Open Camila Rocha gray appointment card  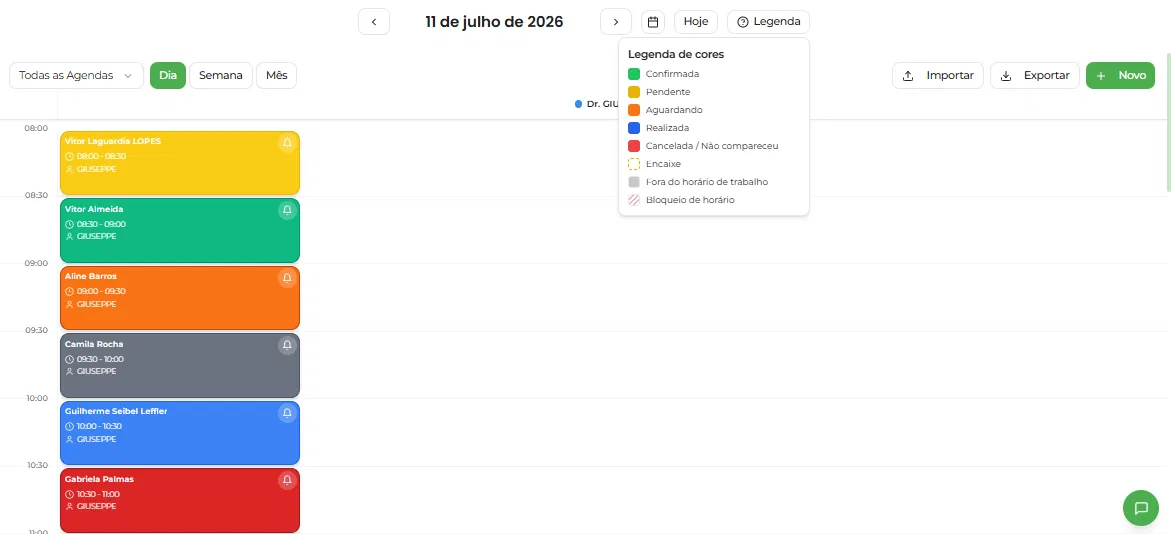[180, 365]
